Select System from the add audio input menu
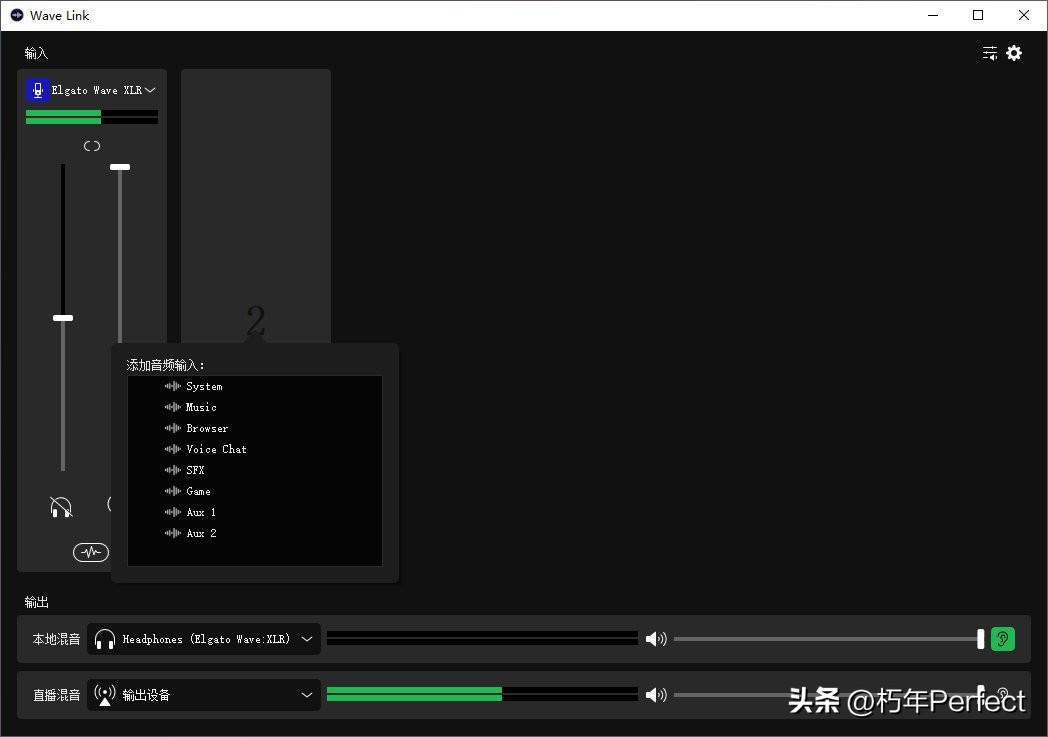The height and width of the screenshot is (737, 1048). tap(204, 386)
